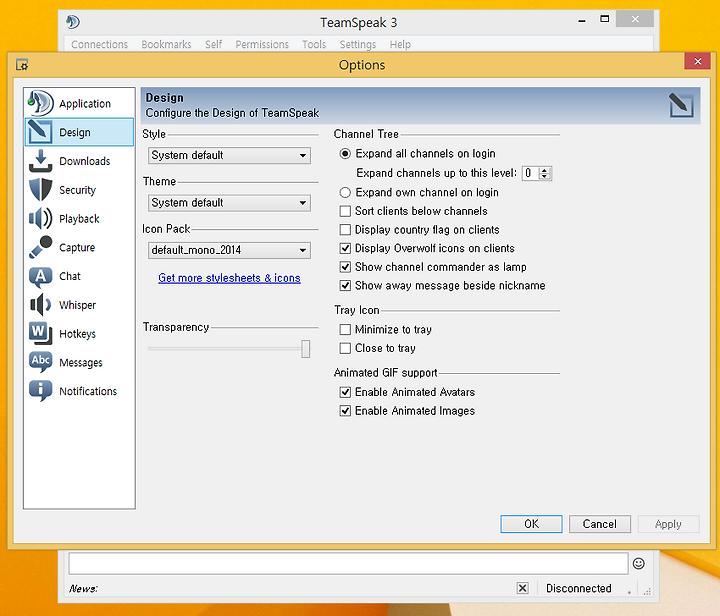Click the TeamSpeak 3 logo in title bar
Viewport: 720px width, 616px height.
pyautogui.click(x=73, y=22)
